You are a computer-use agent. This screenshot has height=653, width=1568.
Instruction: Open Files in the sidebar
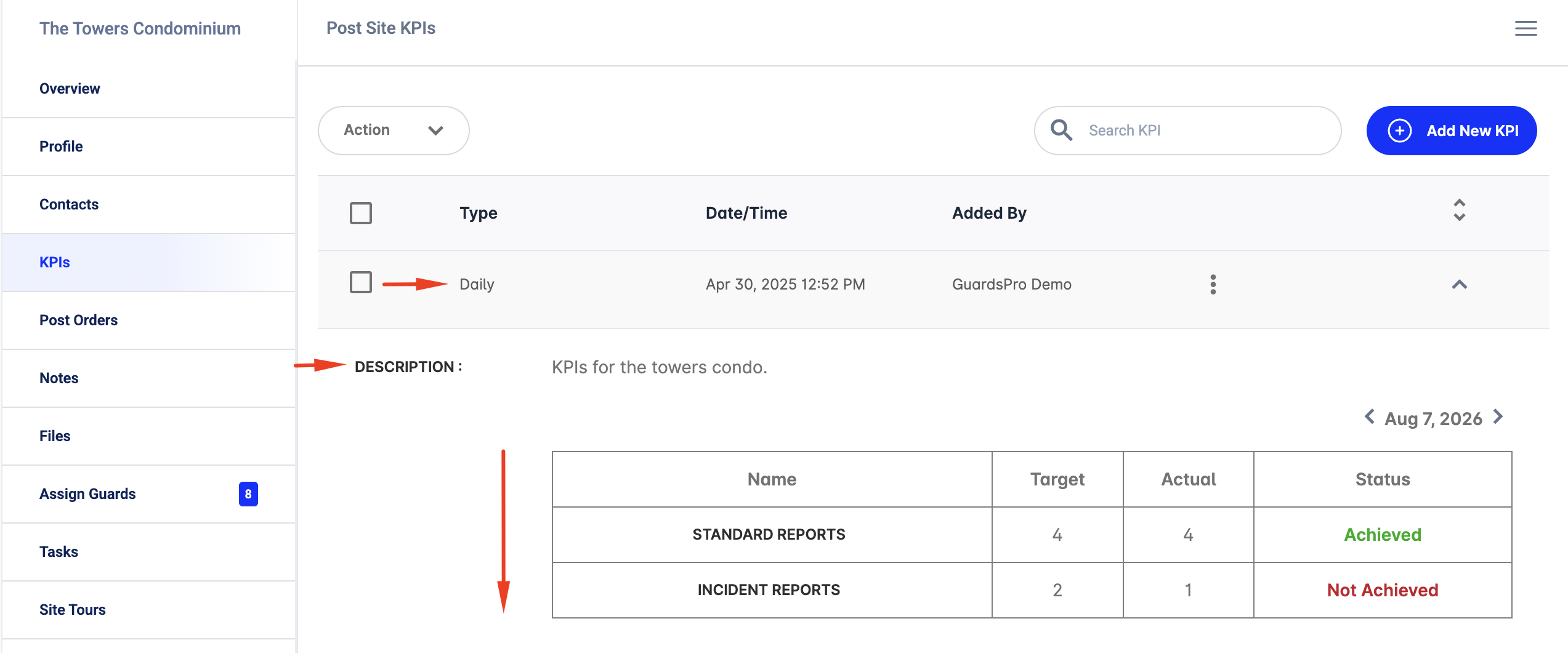pos(149,436)
